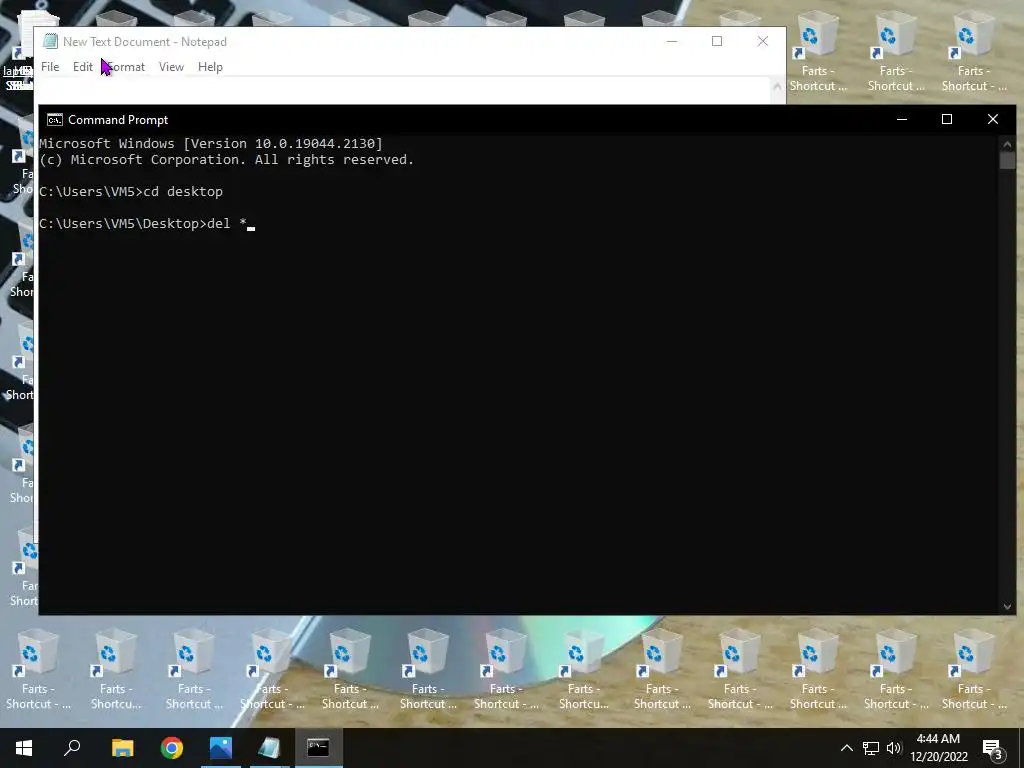This screenshot has height=768, width=1024.
Task: Minimize the Command Prompt window
Action: 902,119
